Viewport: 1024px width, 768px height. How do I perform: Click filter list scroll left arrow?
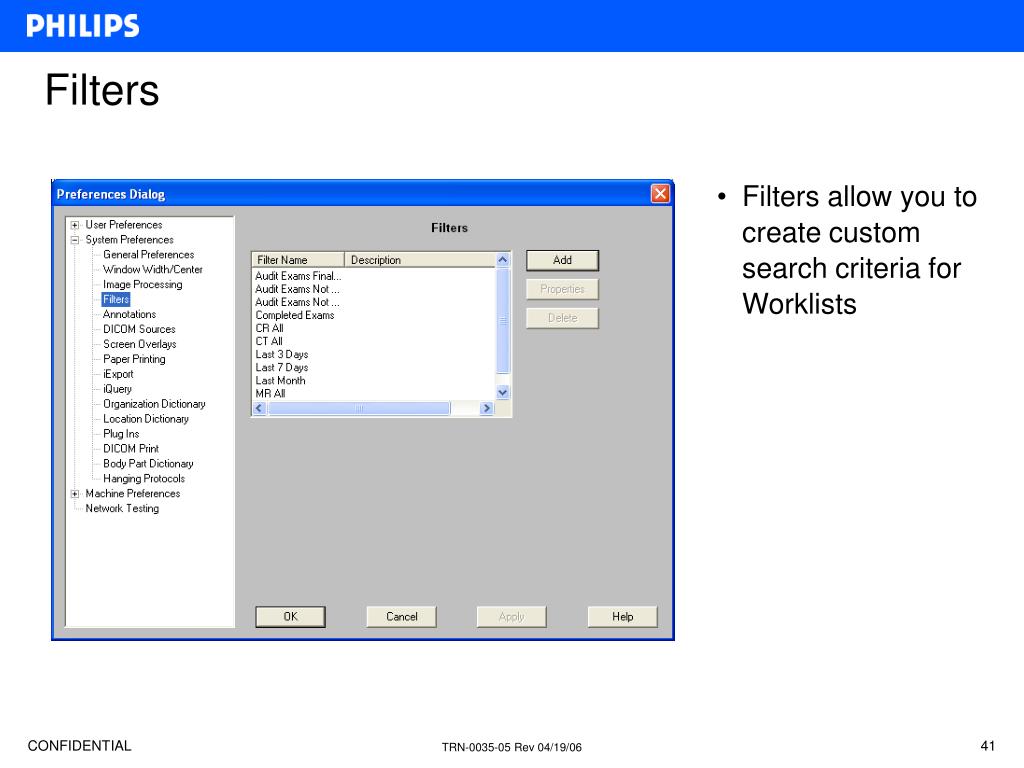(259, 408)
